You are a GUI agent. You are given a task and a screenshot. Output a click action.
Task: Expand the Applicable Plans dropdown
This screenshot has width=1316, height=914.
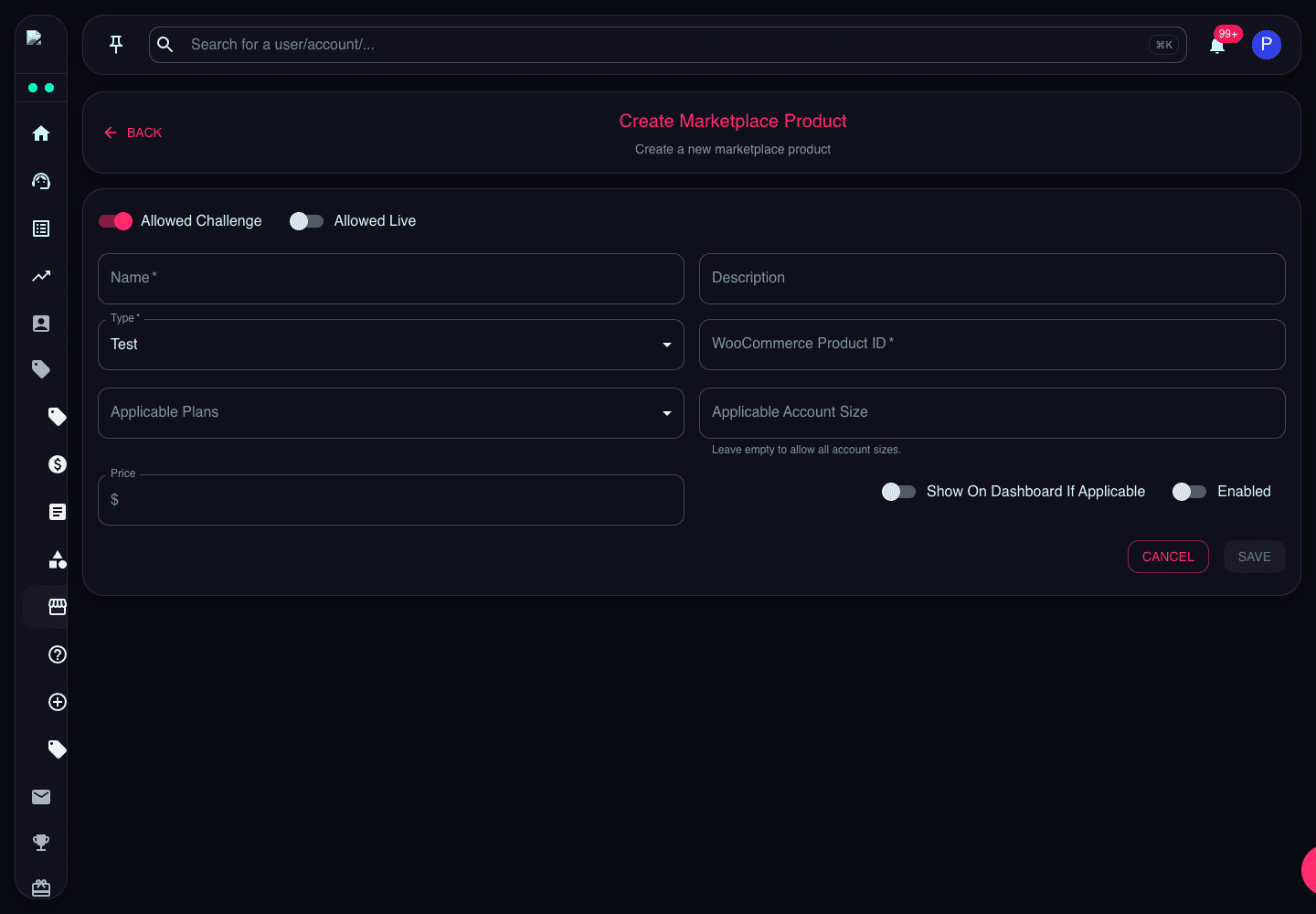coord(391,413)
